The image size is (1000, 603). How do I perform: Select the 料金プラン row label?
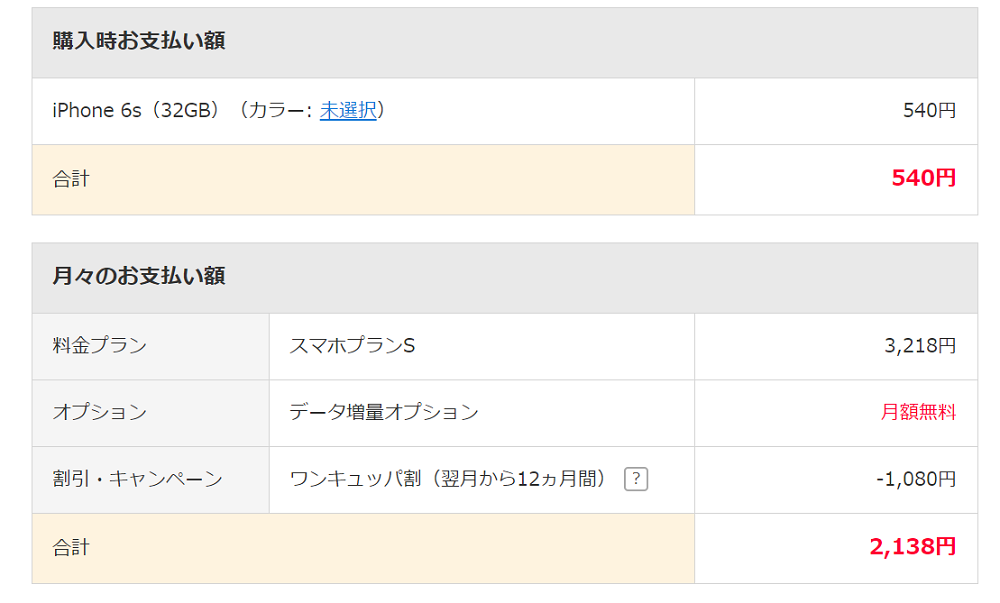99,346
